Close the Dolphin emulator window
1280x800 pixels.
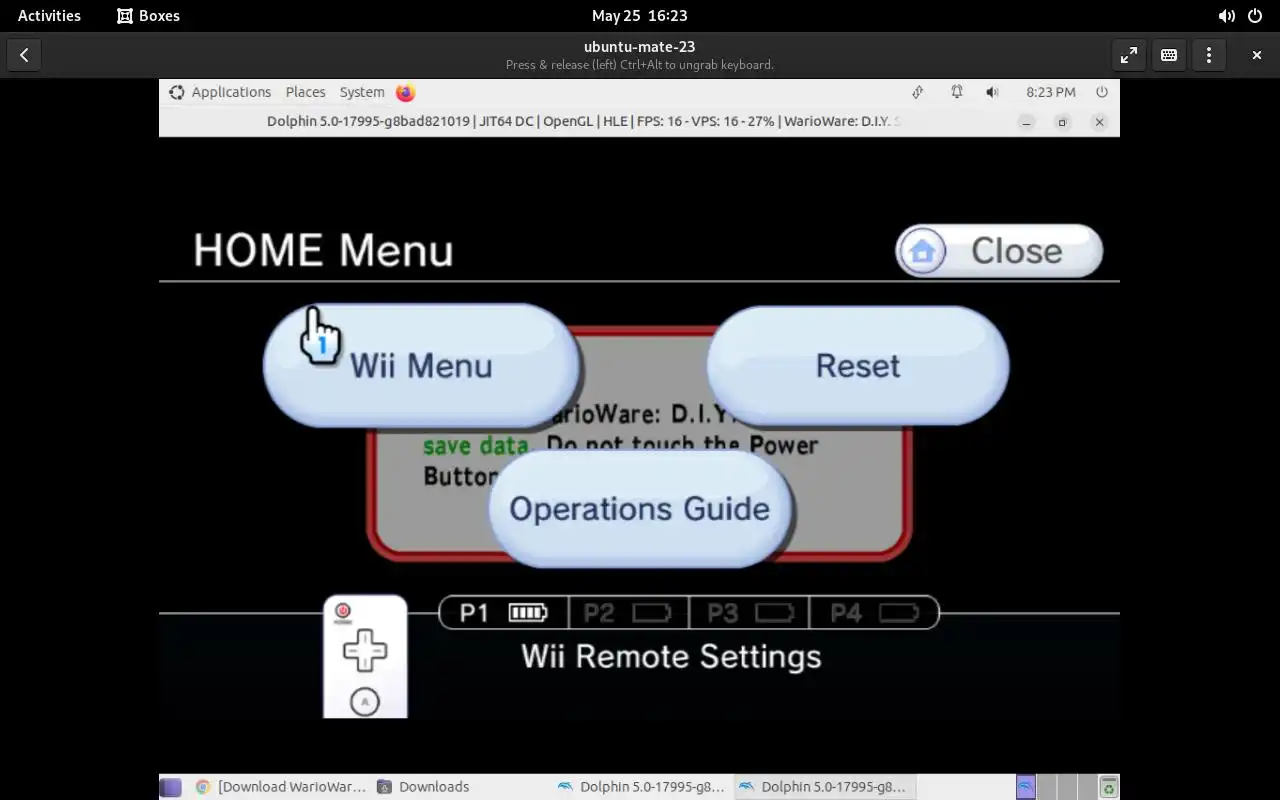click(x=1099, y=122)
